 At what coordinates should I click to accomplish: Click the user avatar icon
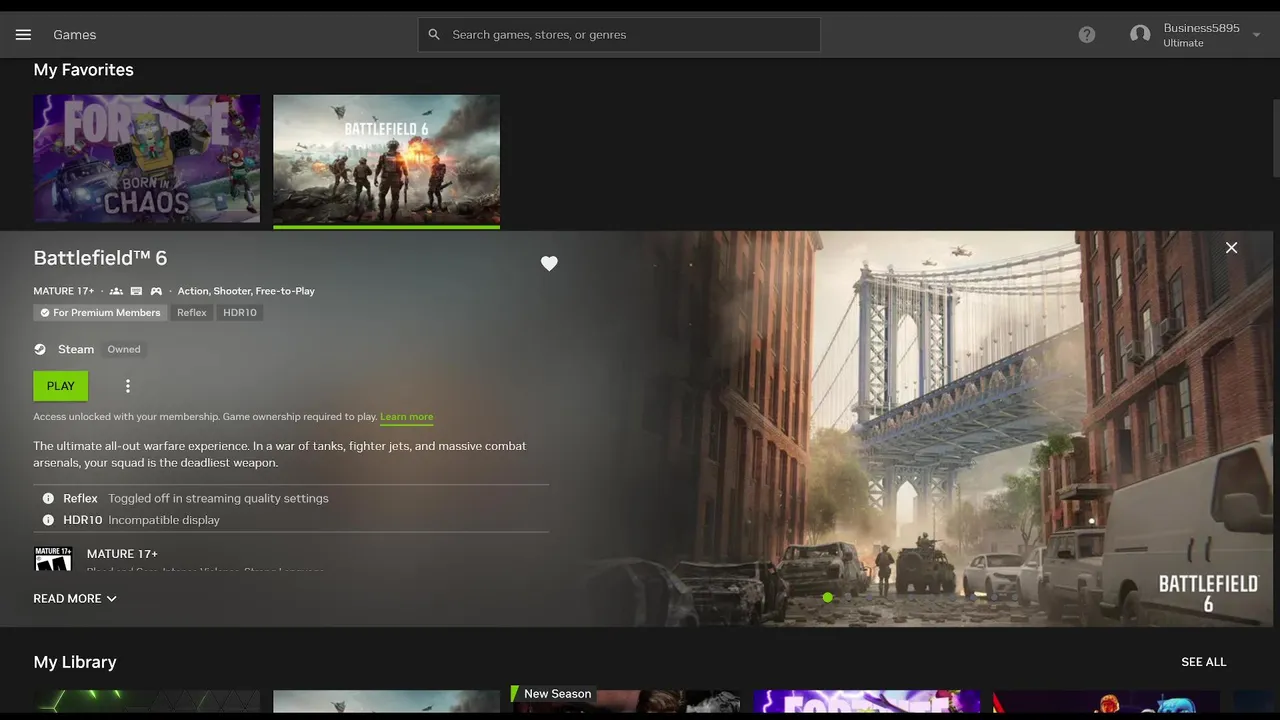pos(1140,34)
